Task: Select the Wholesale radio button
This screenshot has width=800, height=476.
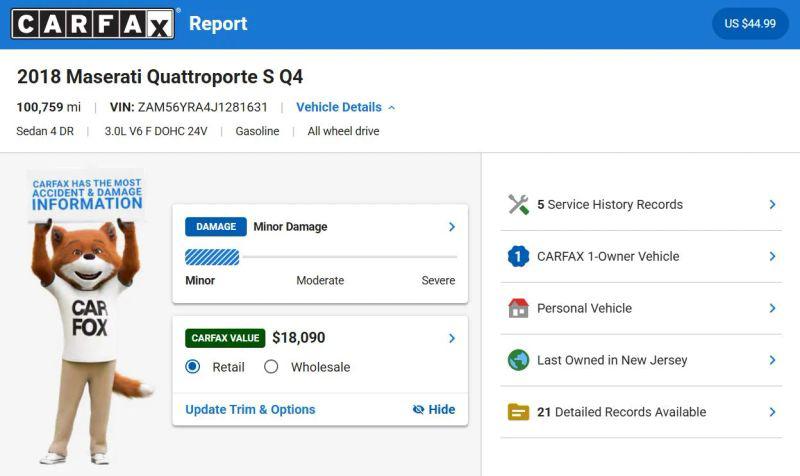Action: click(271, 367)
